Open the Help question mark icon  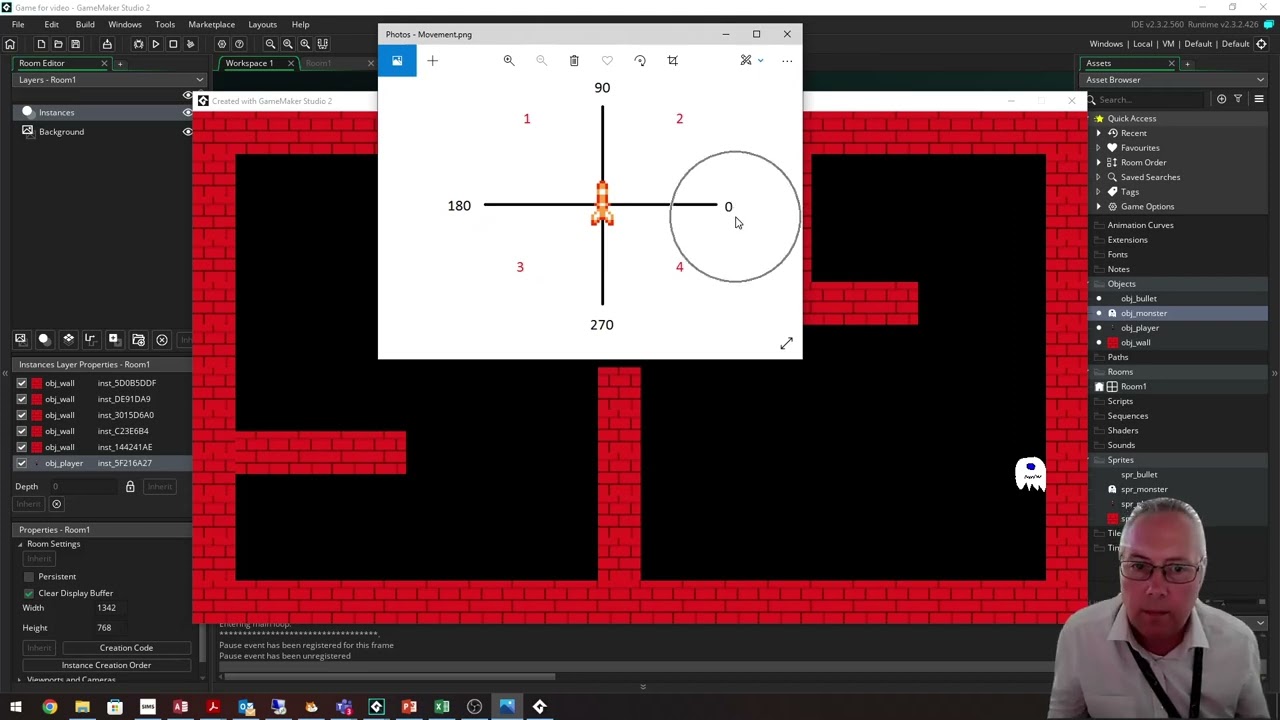239,44
